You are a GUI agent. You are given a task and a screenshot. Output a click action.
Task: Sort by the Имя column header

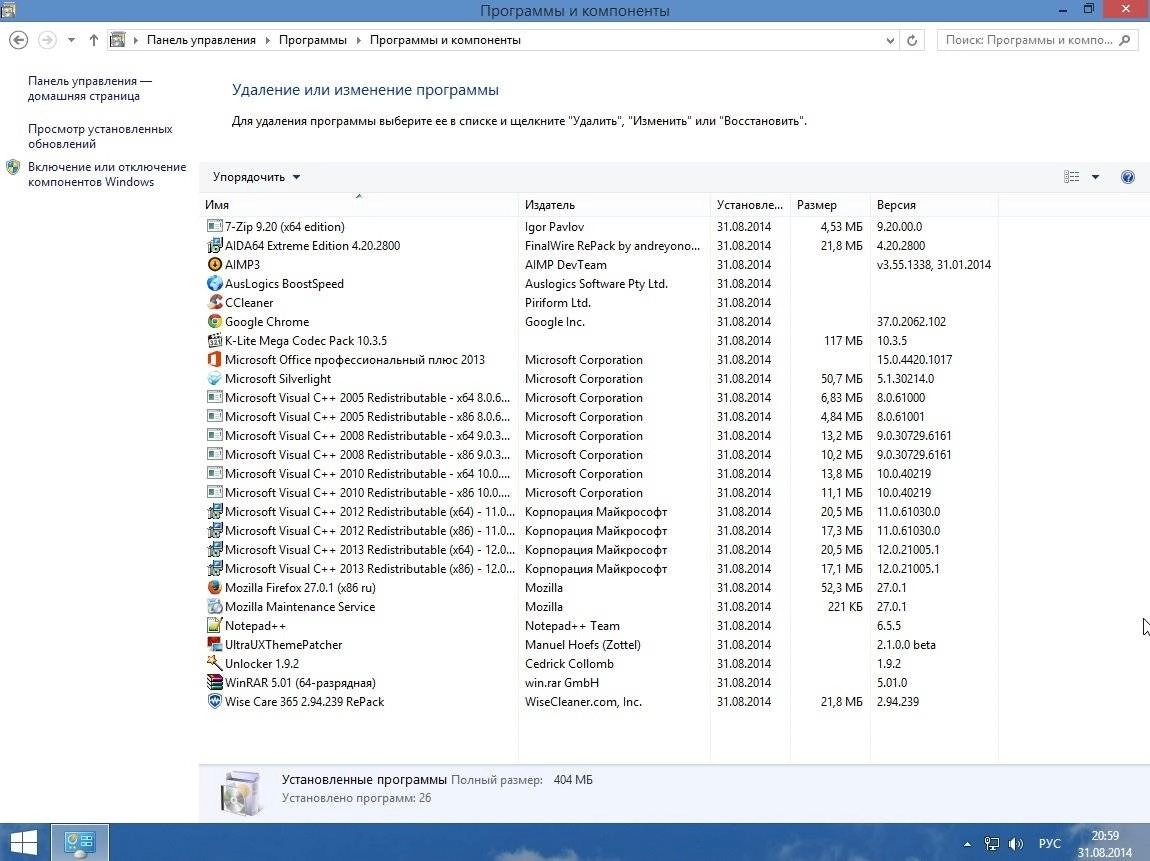[x=358, y=205]
